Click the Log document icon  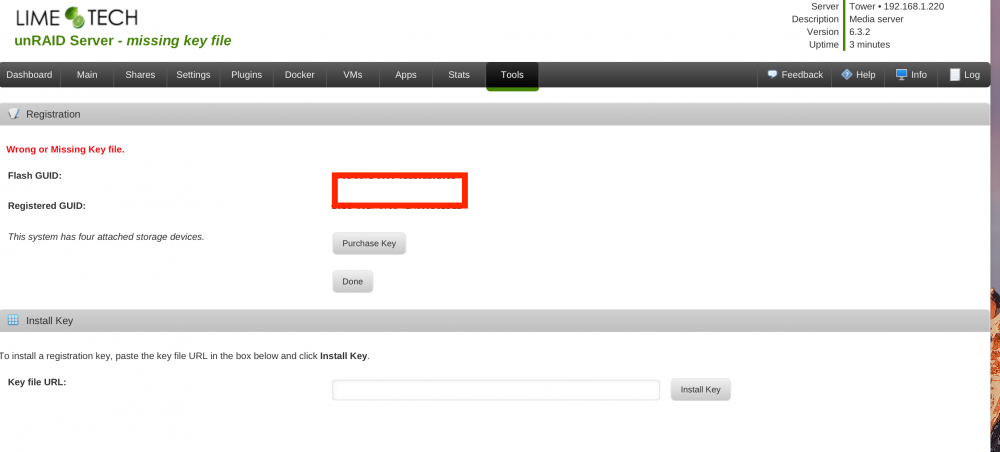click(x=955, y=75)
